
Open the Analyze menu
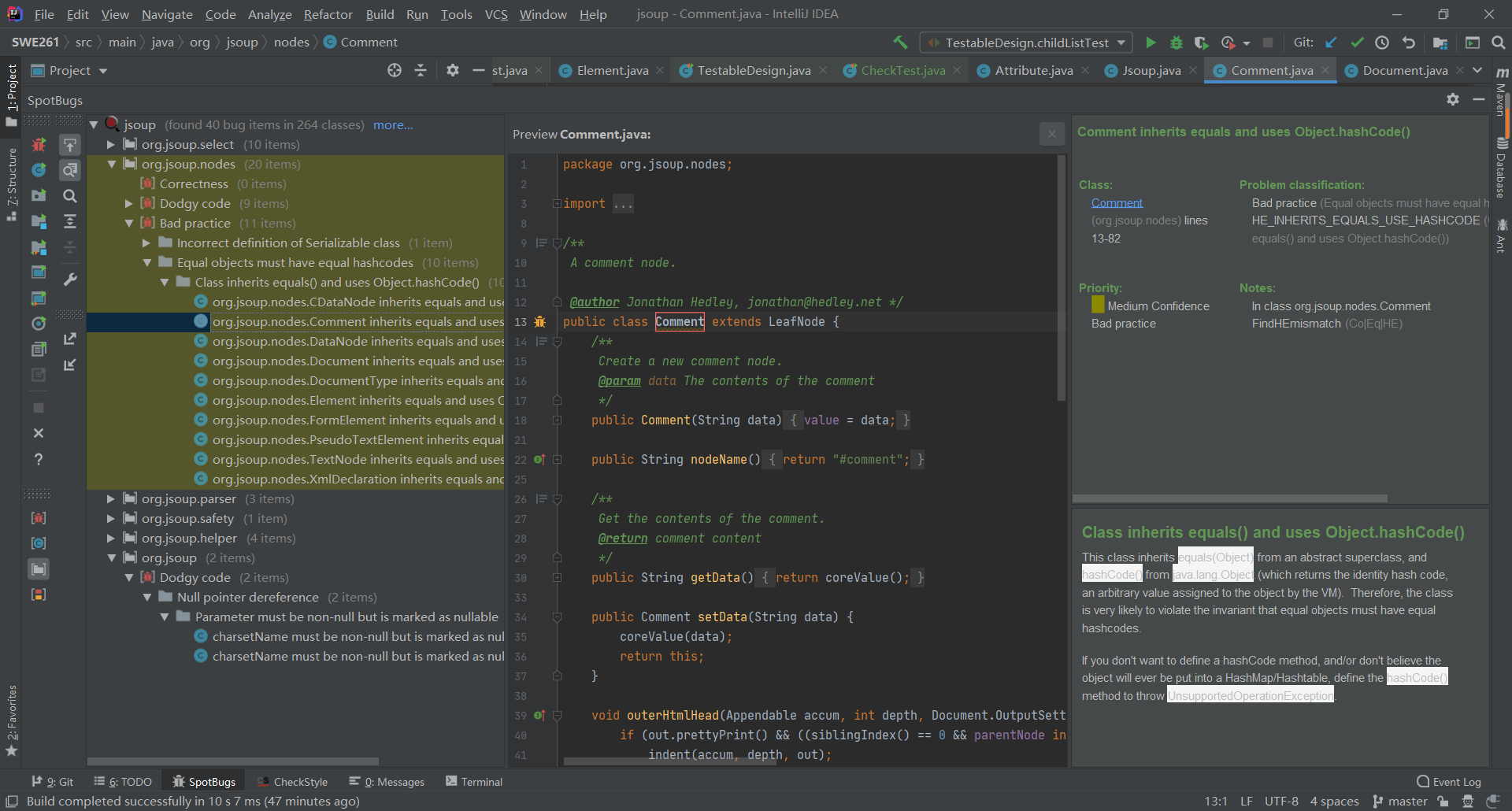[x=269, y=14]
